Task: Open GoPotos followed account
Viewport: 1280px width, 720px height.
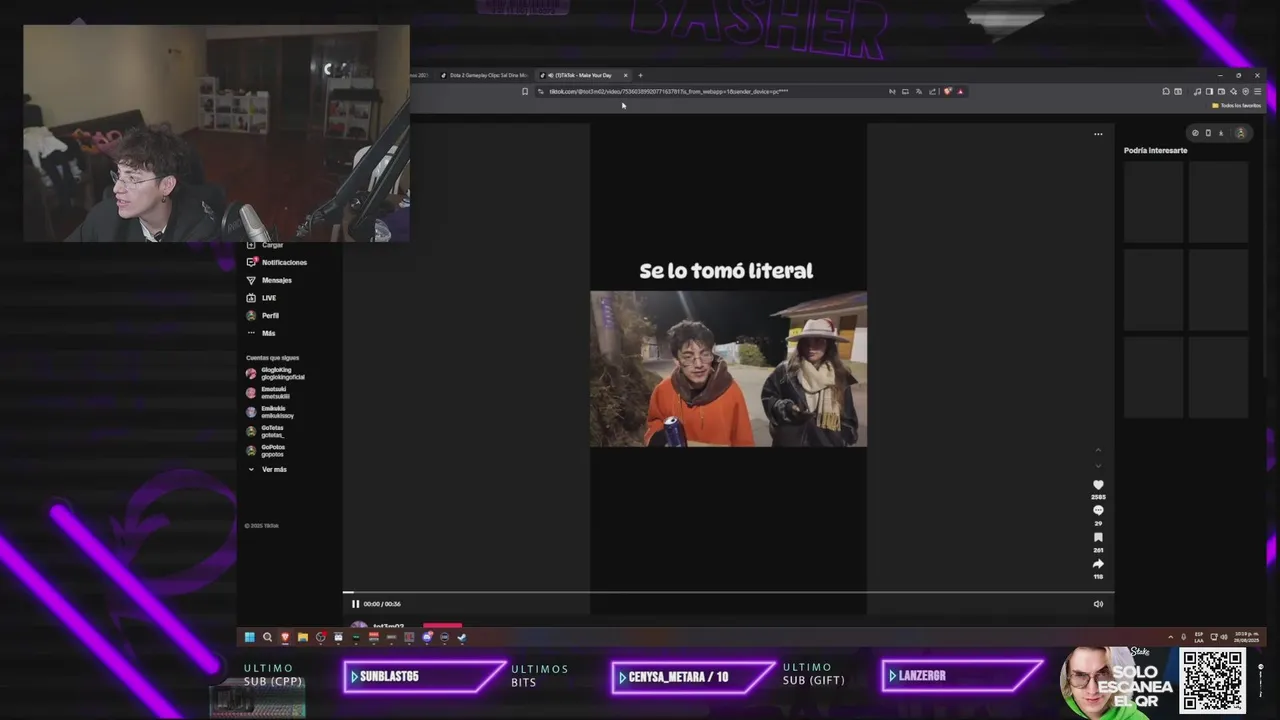Action: click(265, 450)
